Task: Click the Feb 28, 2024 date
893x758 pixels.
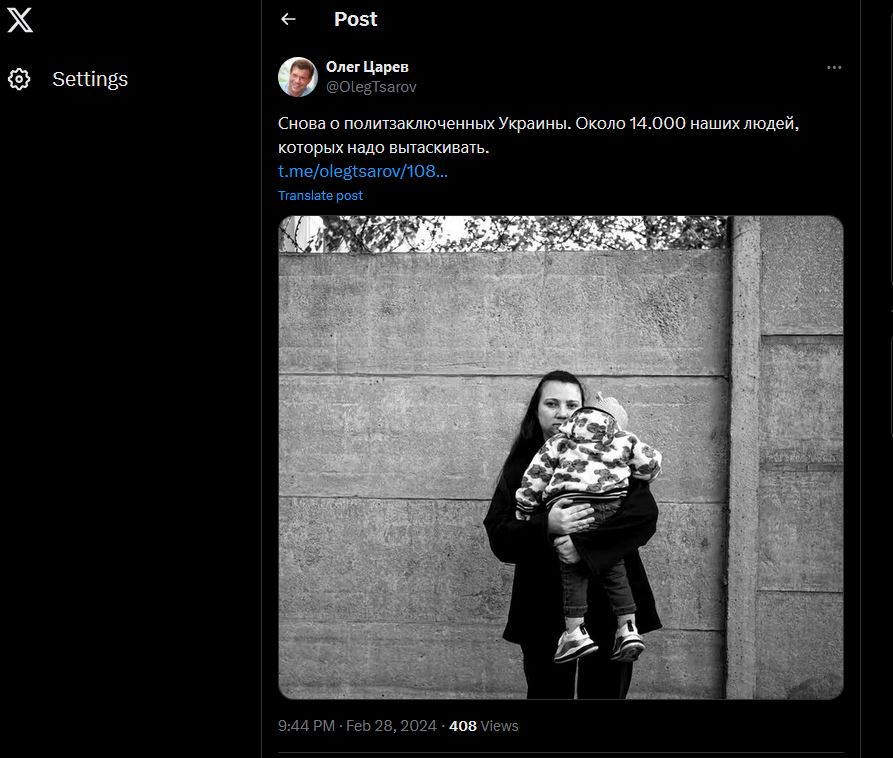Action: click(391, 726)
